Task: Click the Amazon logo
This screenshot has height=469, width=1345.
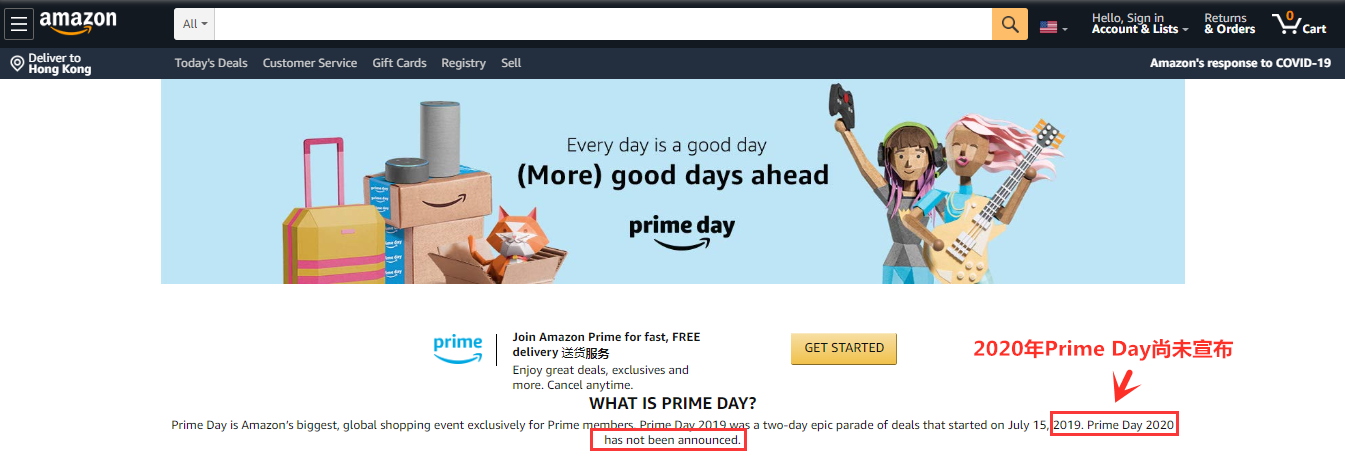Action: pos(78,22)
